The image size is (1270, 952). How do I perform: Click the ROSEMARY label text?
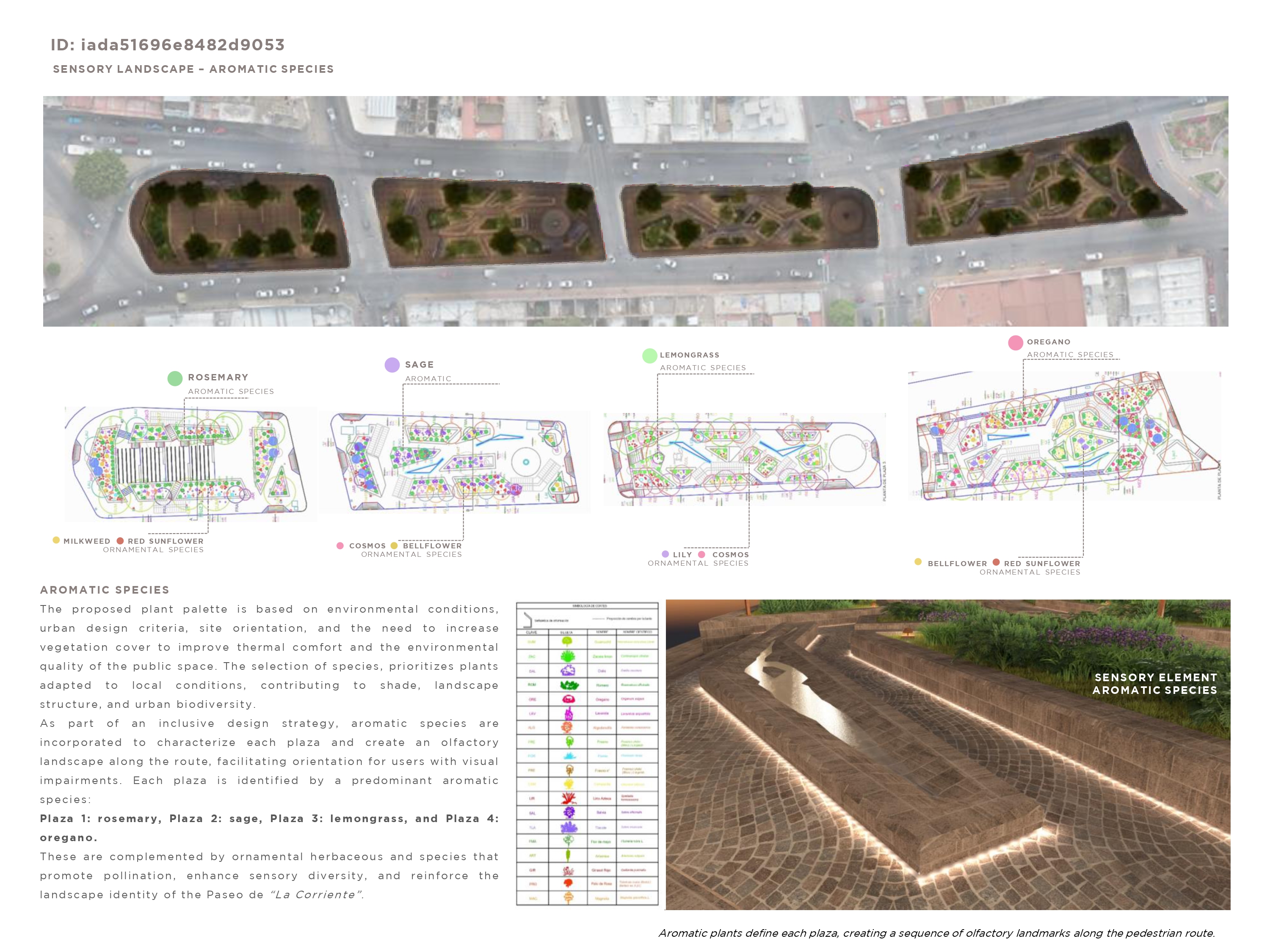218,377
